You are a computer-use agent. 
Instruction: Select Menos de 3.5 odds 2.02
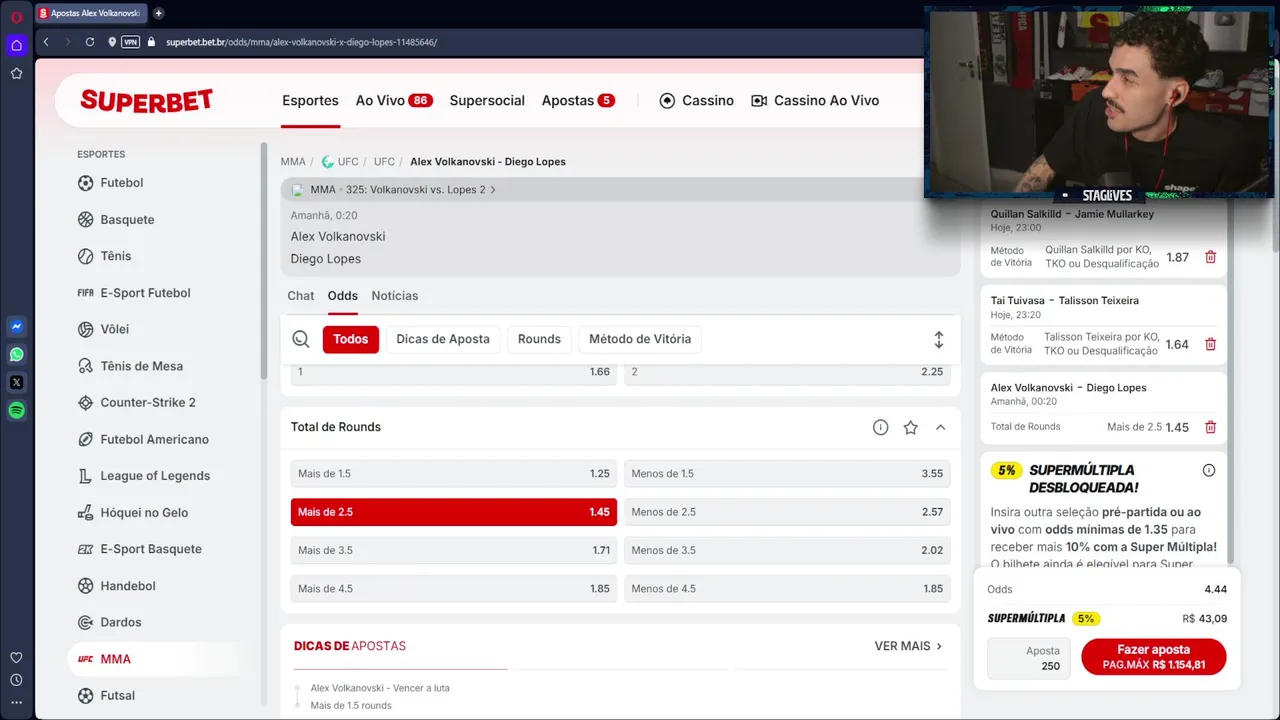click(787, 550)
